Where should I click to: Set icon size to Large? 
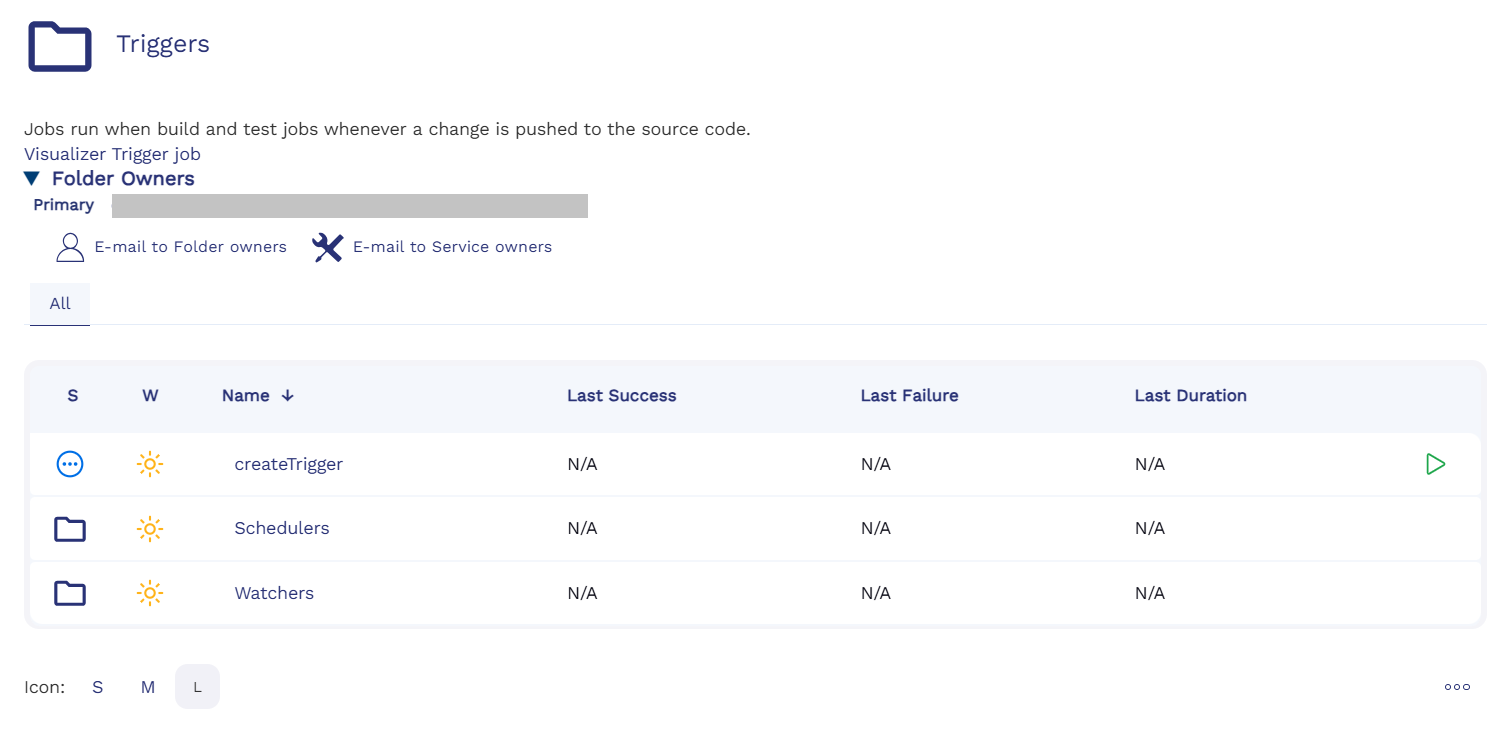197,687
